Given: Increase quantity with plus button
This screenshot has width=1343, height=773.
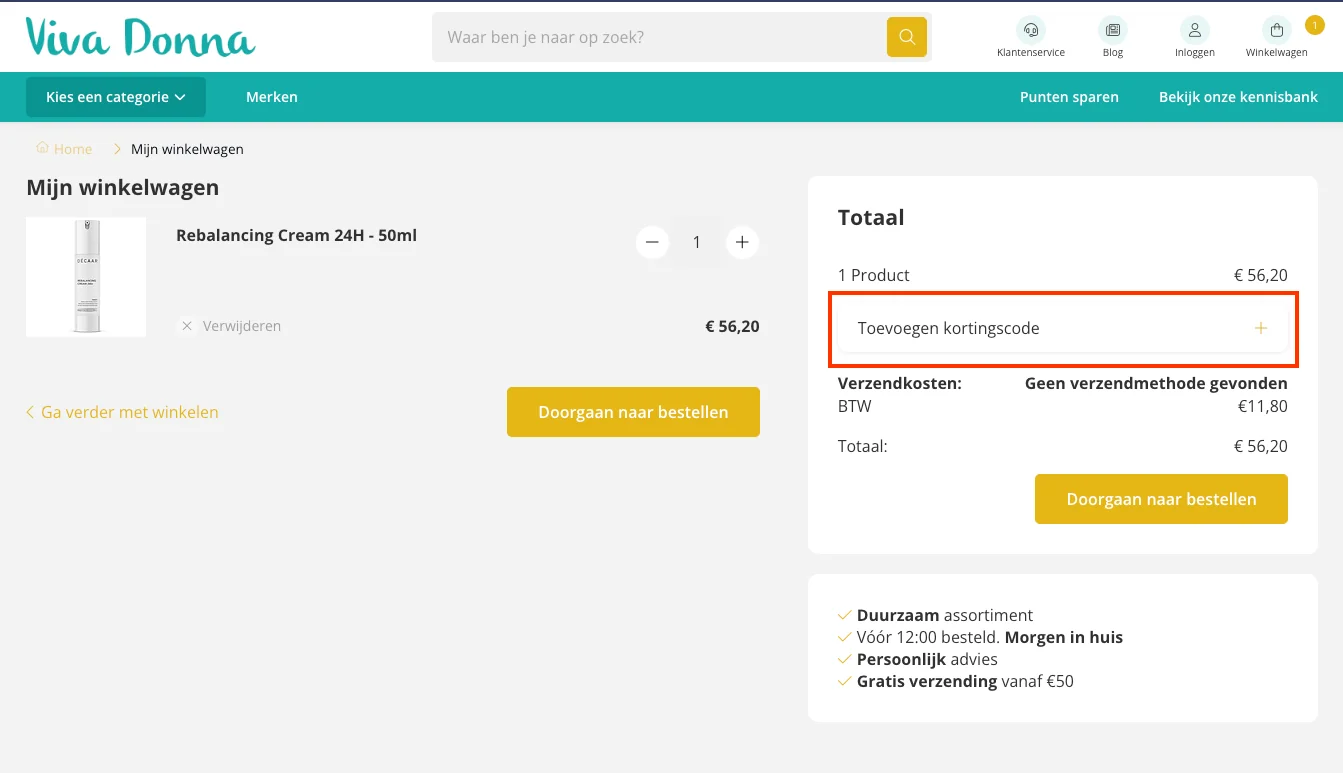Looking at the screenshot, I should tap(741, 242).
